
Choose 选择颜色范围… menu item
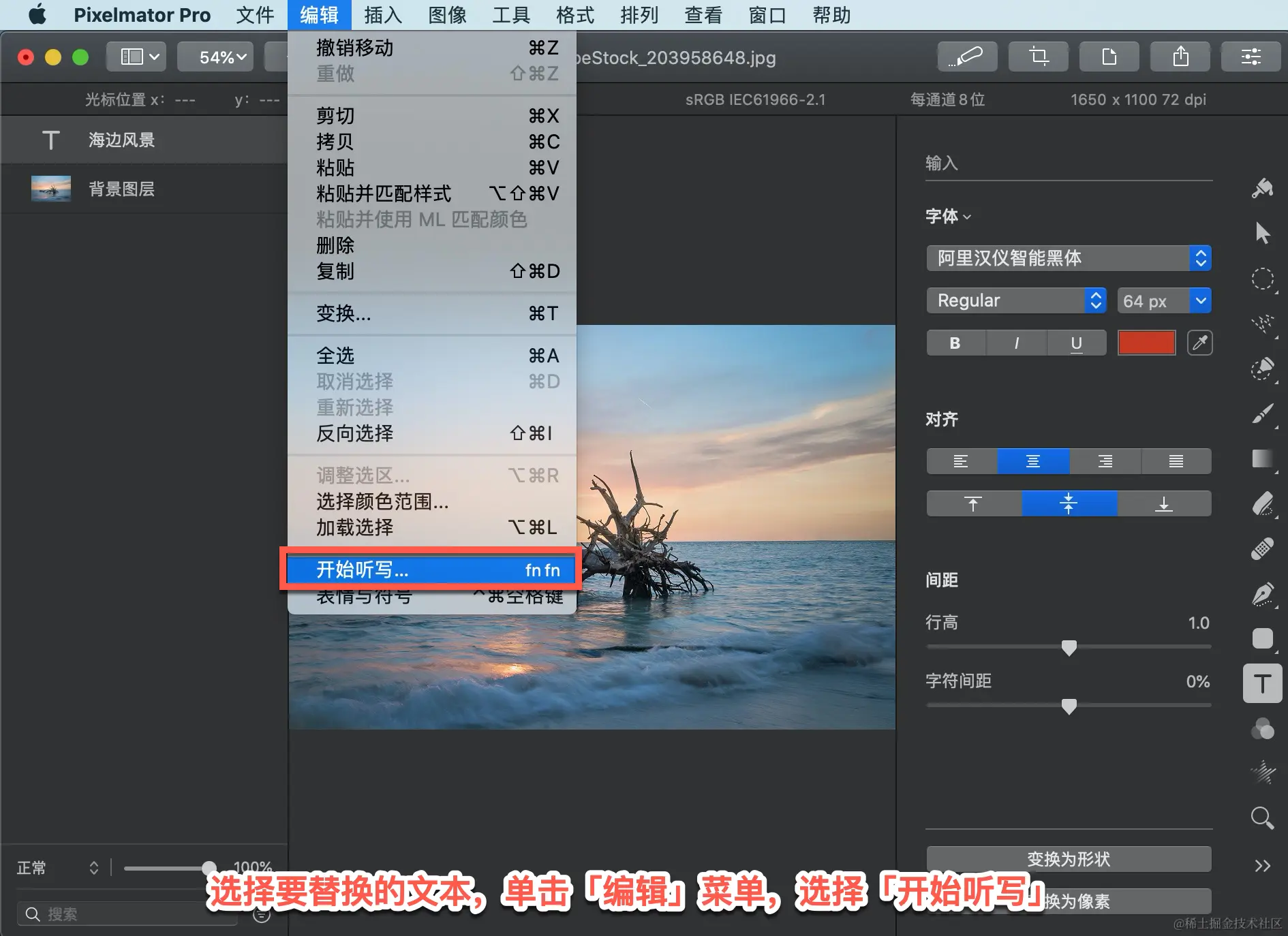click(431, 501)
